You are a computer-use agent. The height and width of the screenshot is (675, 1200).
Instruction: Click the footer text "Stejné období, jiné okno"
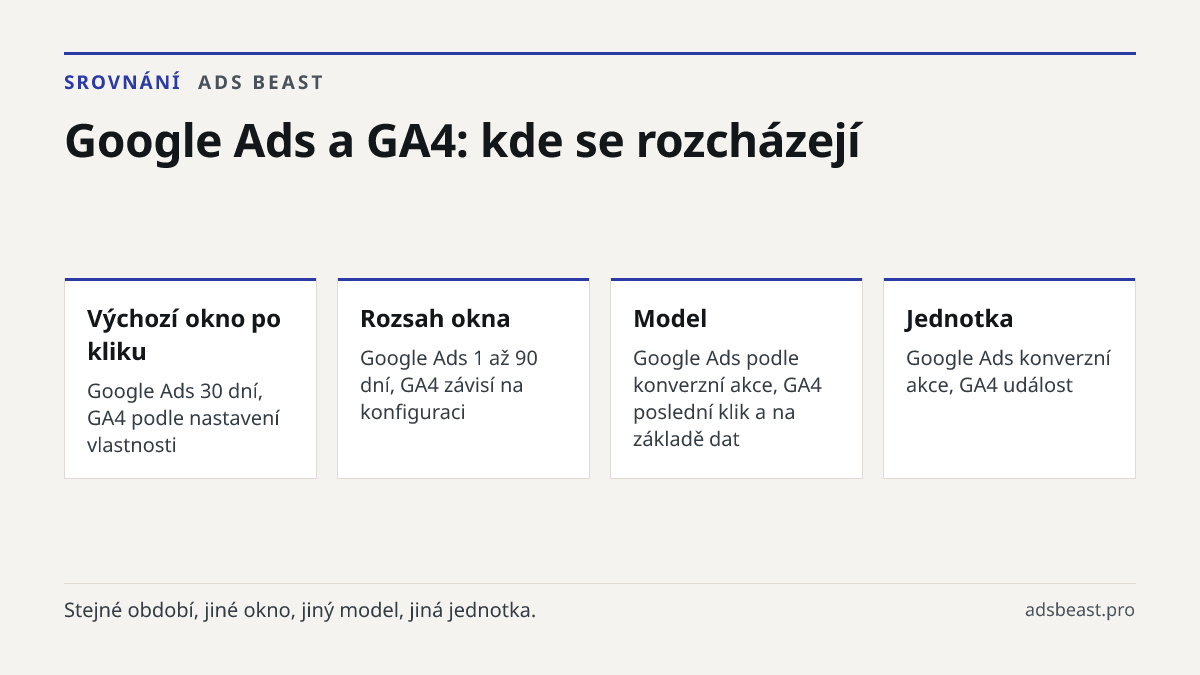pos(300,610)
